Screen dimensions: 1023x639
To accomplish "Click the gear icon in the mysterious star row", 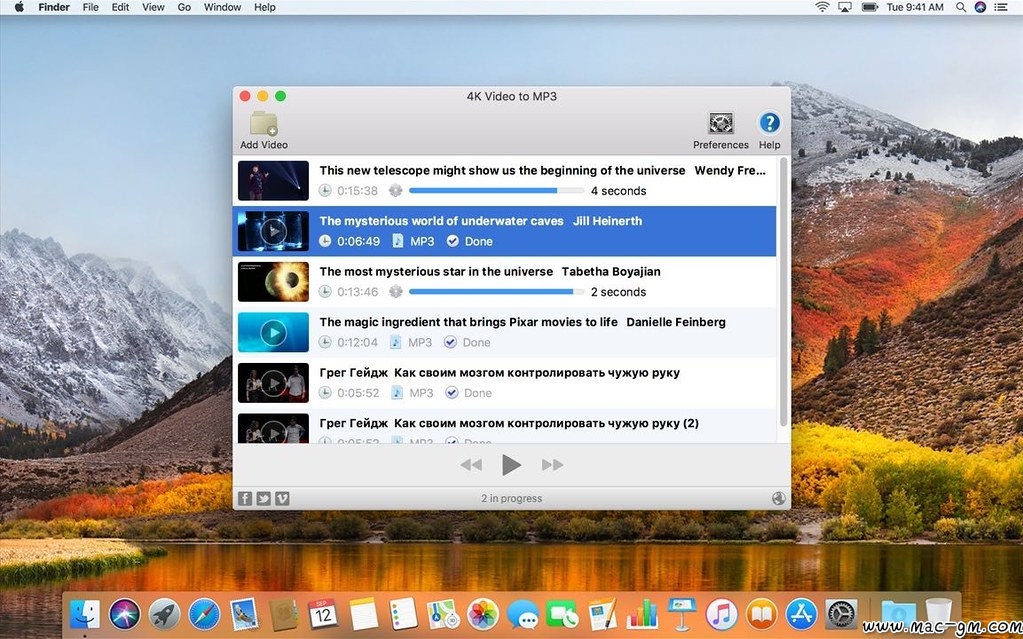I will [x=395, y=292].
